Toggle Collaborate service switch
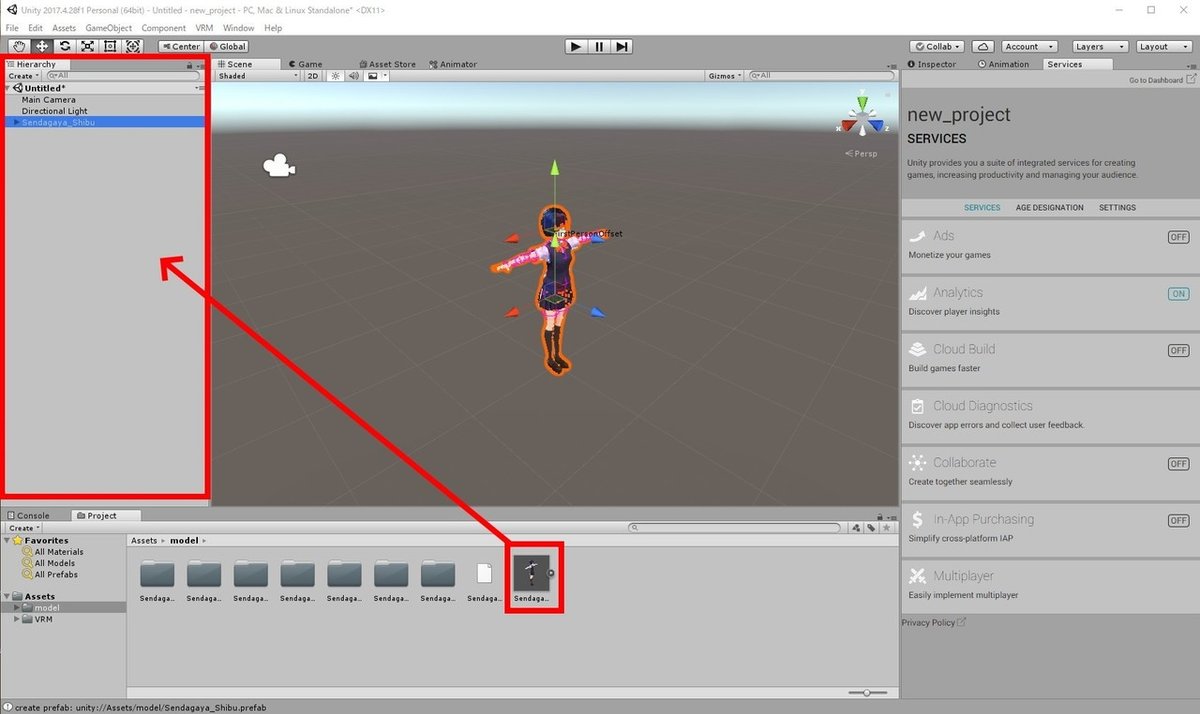1200x714 pixels. tap(1178, 464)
